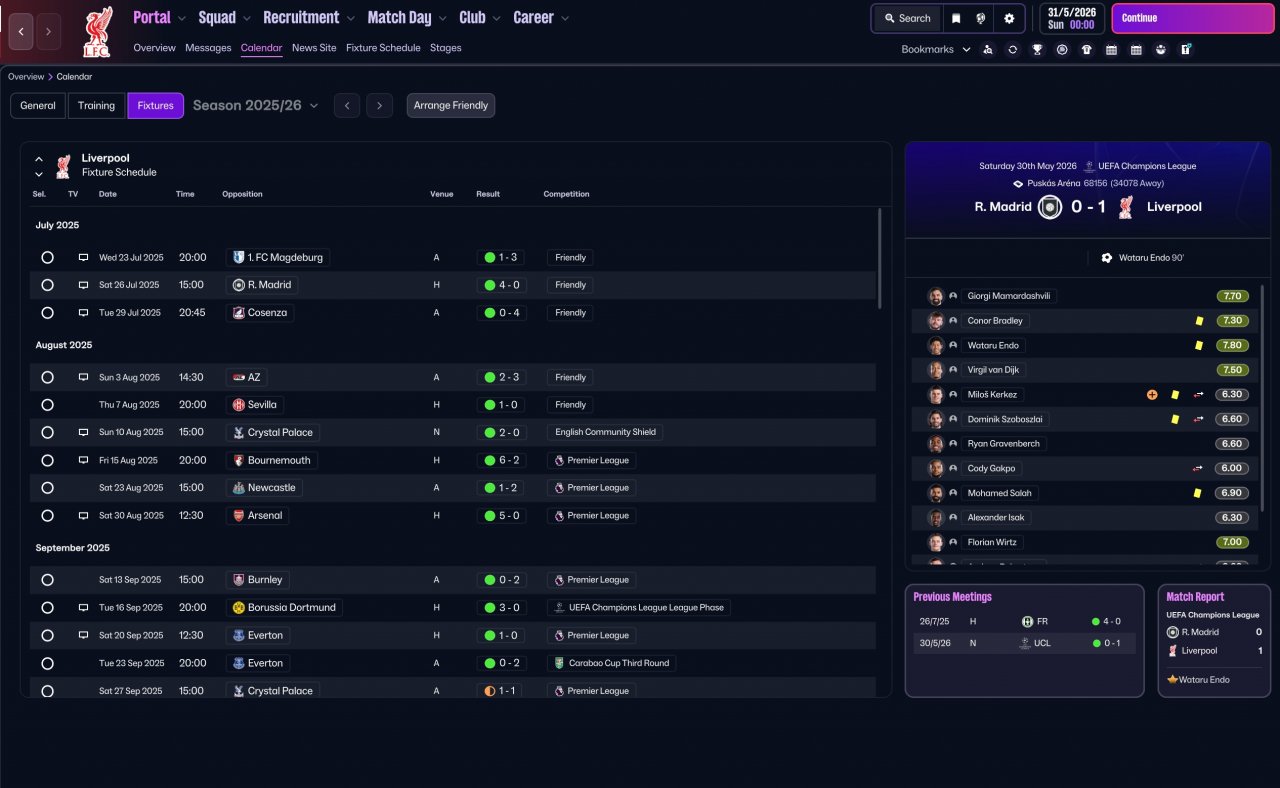Click the kit shirt bookmark icon

coord(1087,49)
